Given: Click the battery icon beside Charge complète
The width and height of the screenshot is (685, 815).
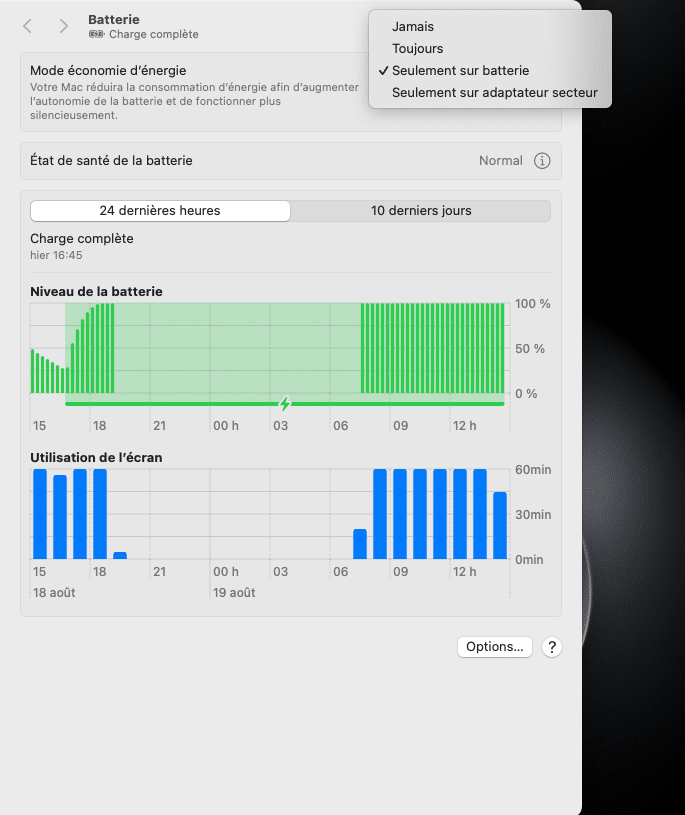Looking at the screenshot, I should 96,34.
